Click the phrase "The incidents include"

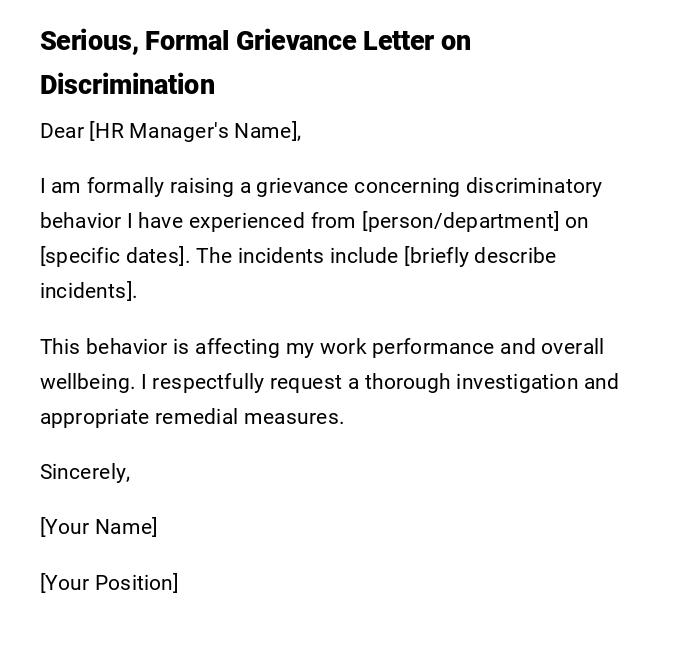(297, 256)
